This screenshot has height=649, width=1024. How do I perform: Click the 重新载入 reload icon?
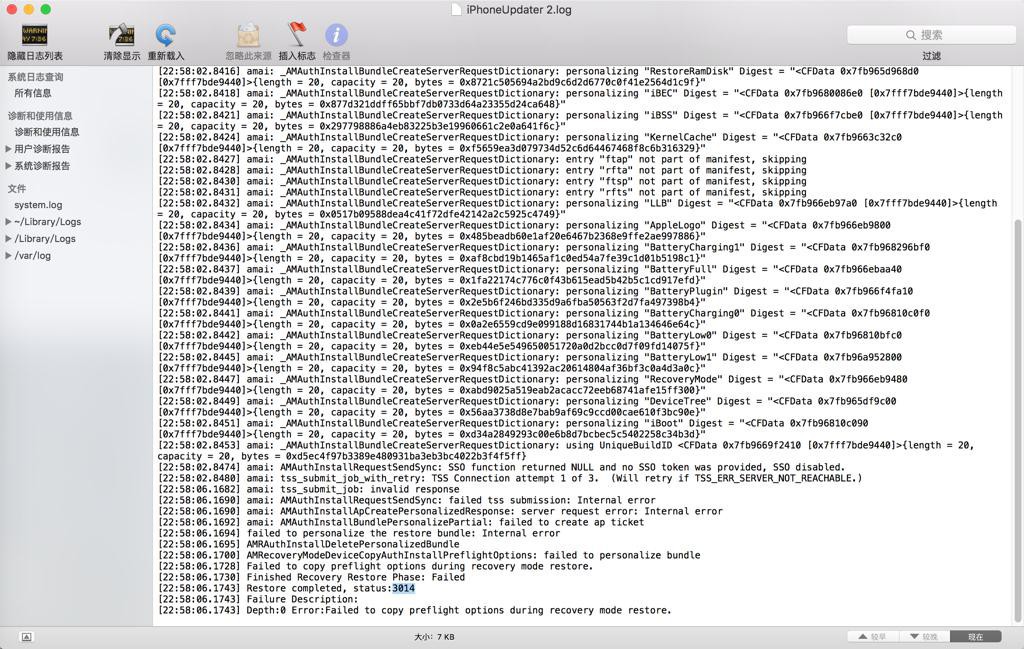click(x=166, y=35)
